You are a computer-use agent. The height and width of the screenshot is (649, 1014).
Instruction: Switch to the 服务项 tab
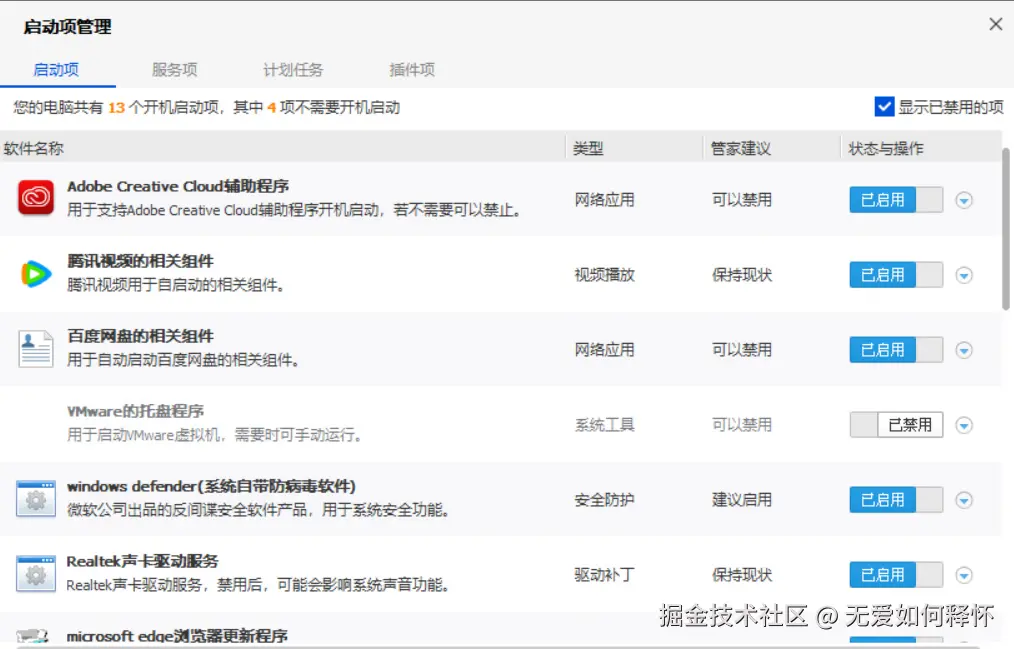pyautogui.click(x=175, y=70)
